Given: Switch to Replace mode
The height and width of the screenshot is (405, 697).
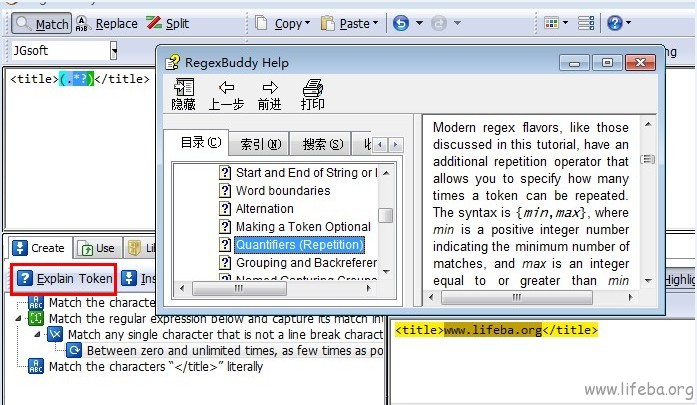Looking at the screenshot, I should pos(107,24).
